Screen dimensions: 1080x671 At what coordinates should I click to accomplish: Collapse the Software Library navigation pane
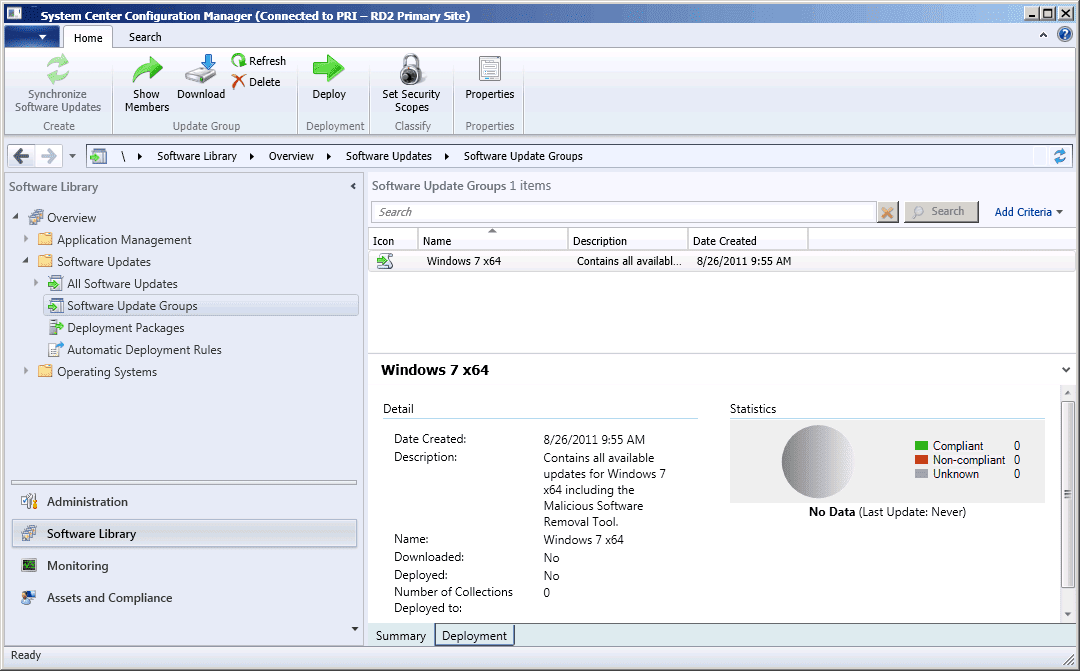pyautogui.click(x=353, y=186)
